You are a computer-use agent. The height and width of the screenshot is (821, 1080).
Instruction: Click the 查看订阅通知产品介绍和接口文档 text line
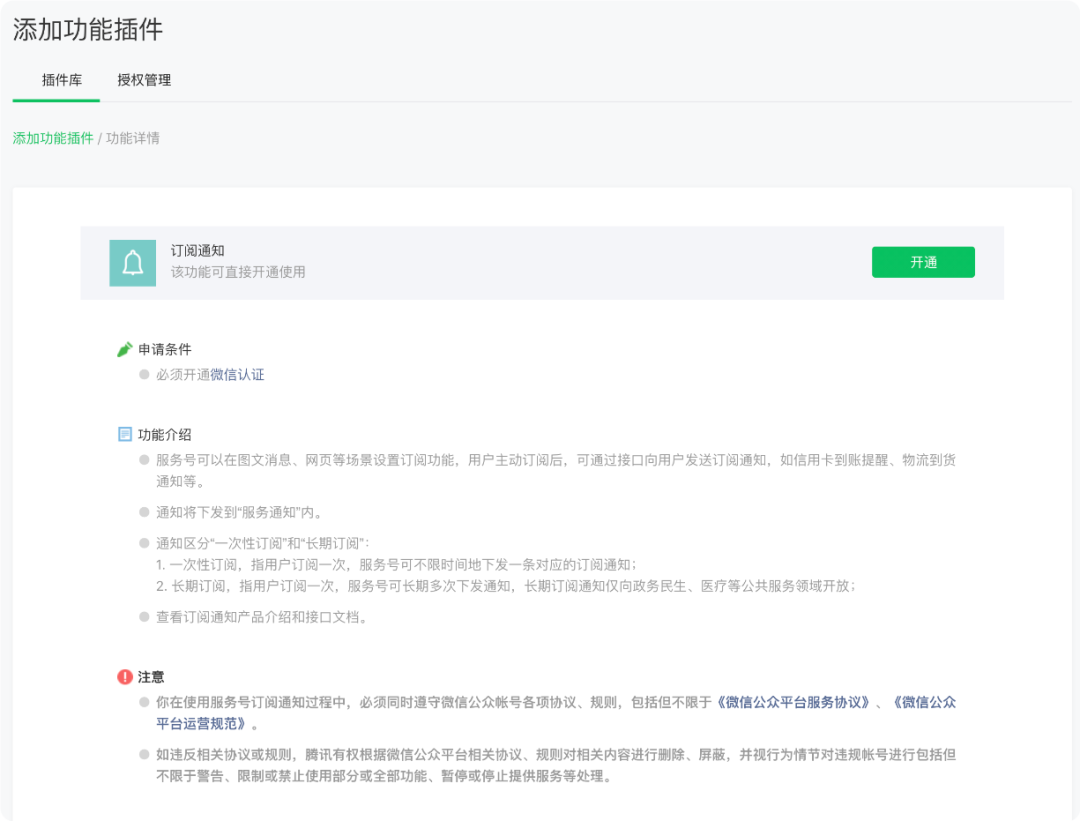tap(262, 617)
